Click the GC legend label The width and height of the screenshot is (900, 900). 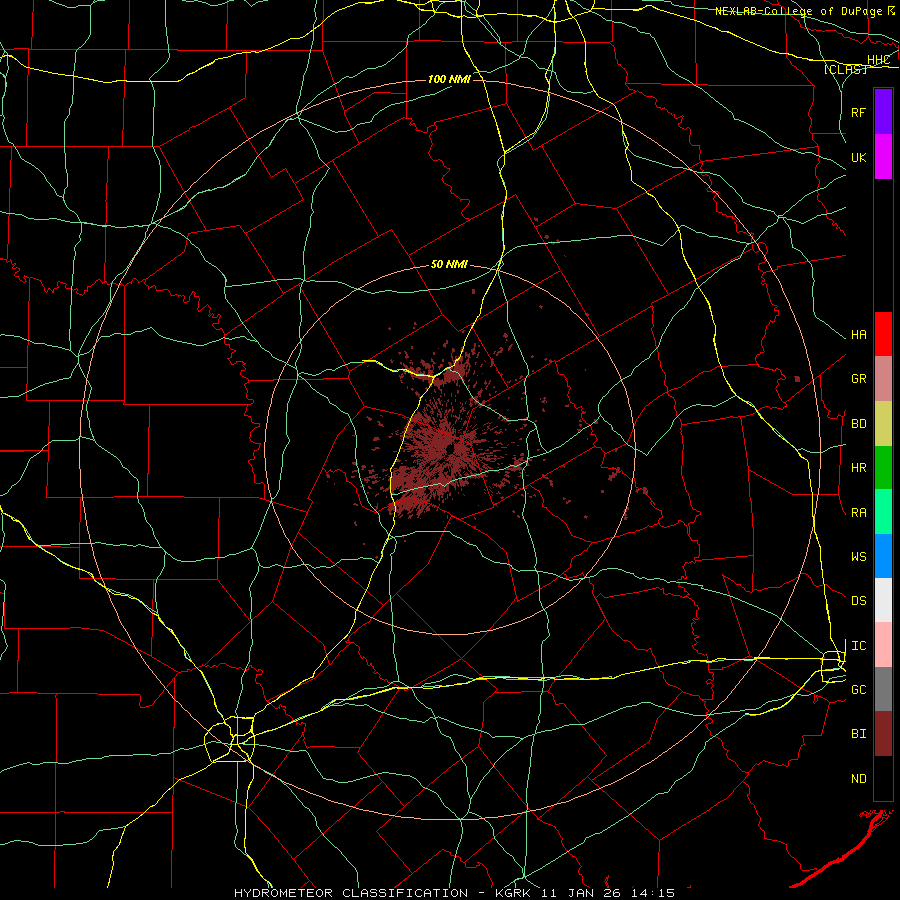(x=859, y=690)
